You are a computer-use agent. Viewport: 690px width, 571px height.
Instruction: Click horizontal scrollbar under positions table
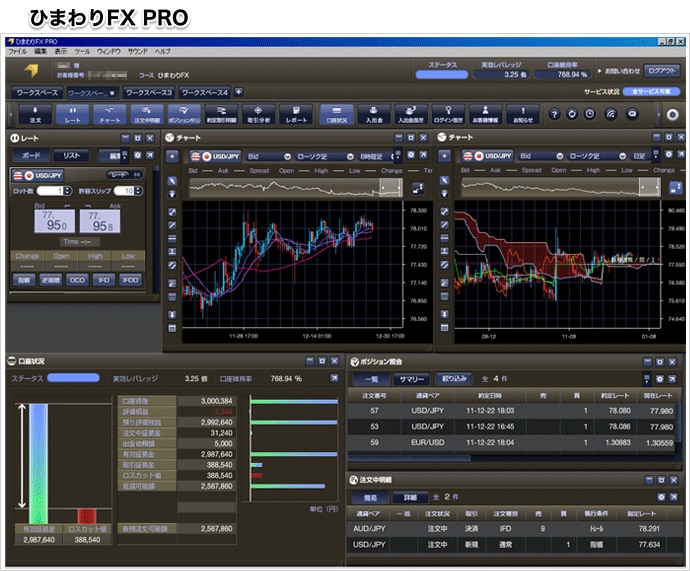click(x=409, y=458)
